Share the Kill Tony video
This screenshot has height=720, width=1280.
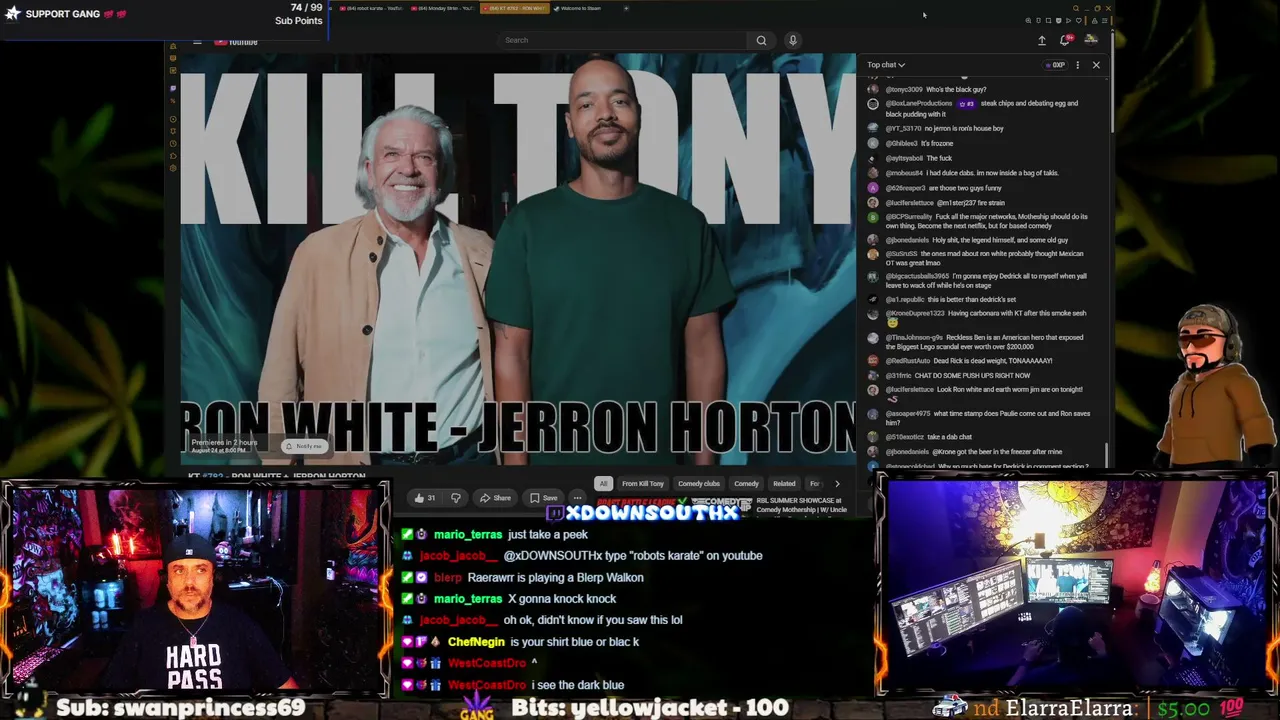(x=495, y=498)
